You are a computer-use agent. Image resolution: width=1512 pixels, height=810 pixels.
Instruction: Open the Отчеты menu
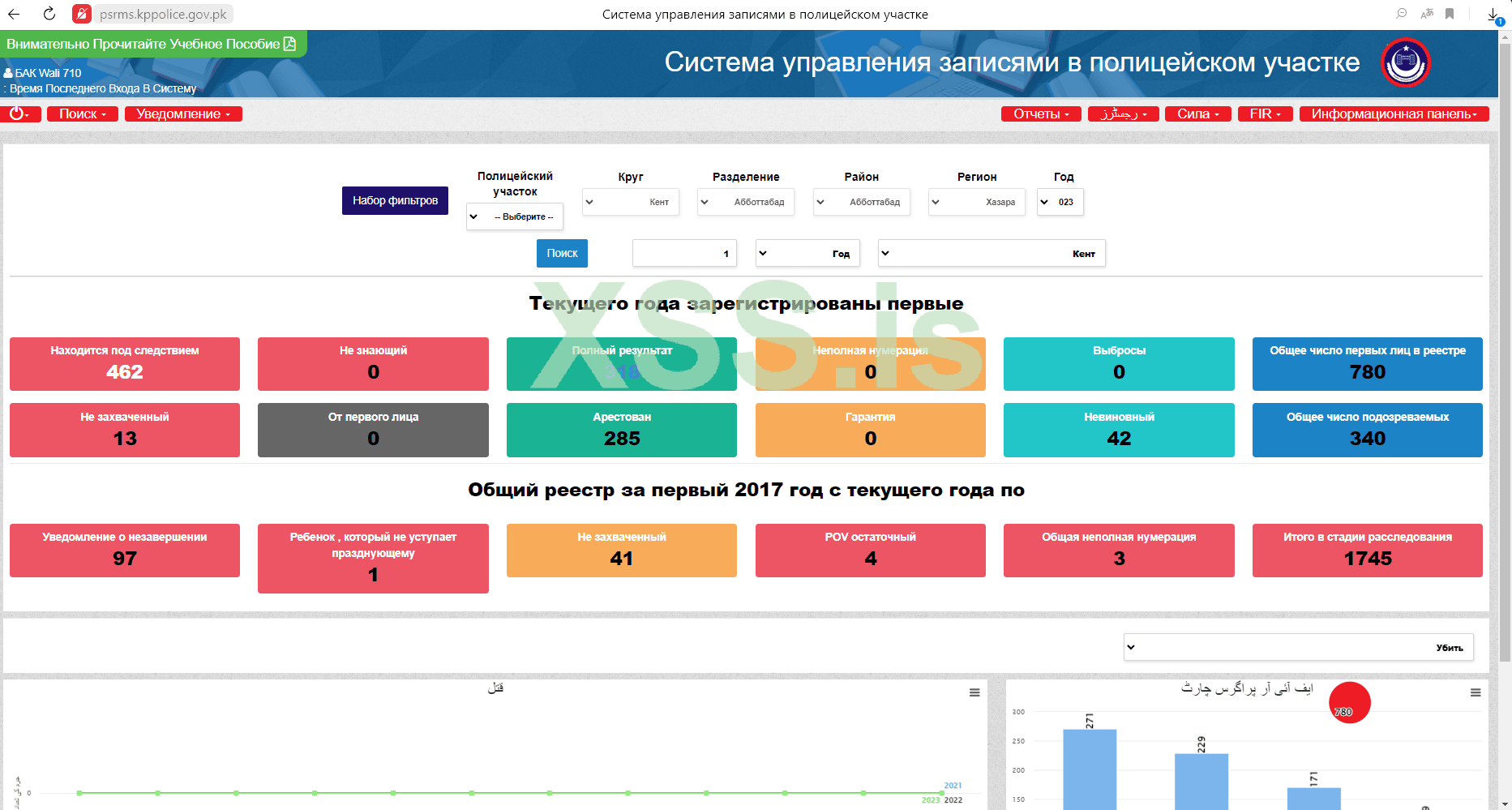(x=1041, y=114)
